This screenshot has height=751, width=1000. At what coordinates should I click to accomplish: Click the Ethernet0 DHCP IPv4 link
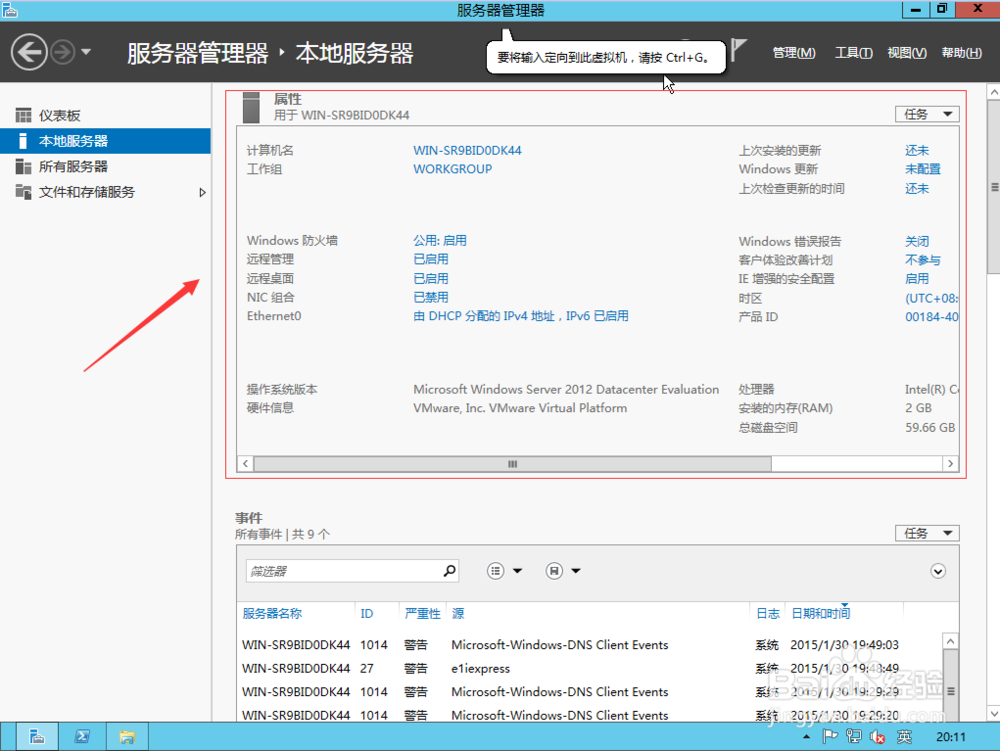520,316
